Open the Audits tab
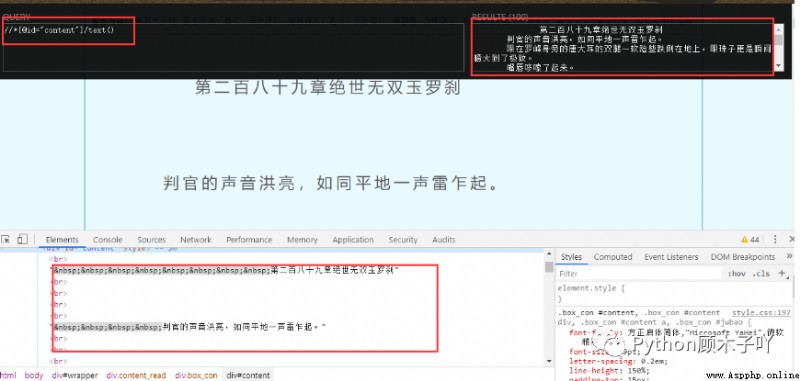Image resolution: width=800 pixels, height=381 pixels. click(443, 239)
